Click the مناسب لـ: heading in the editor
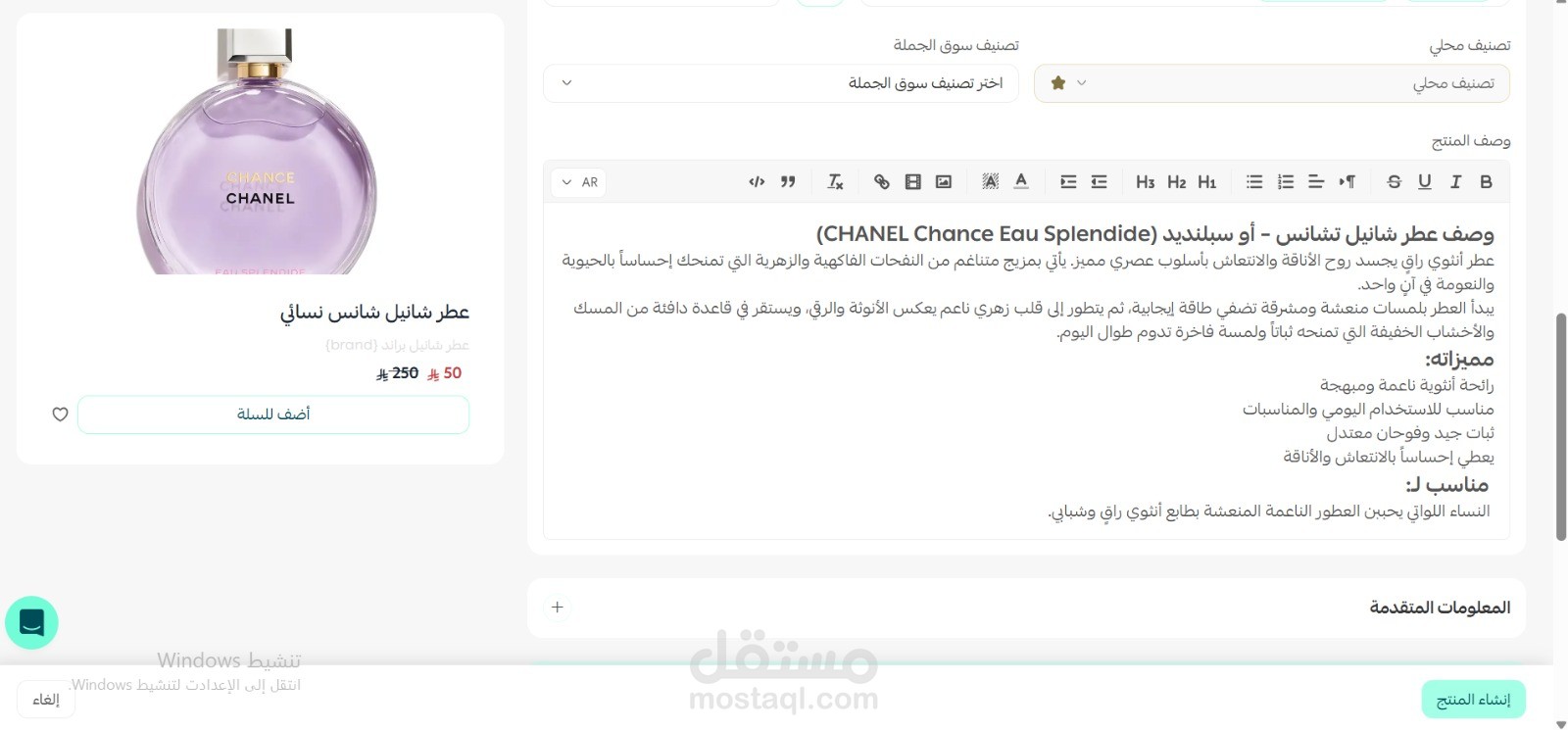 click(x=1447, y=484)
